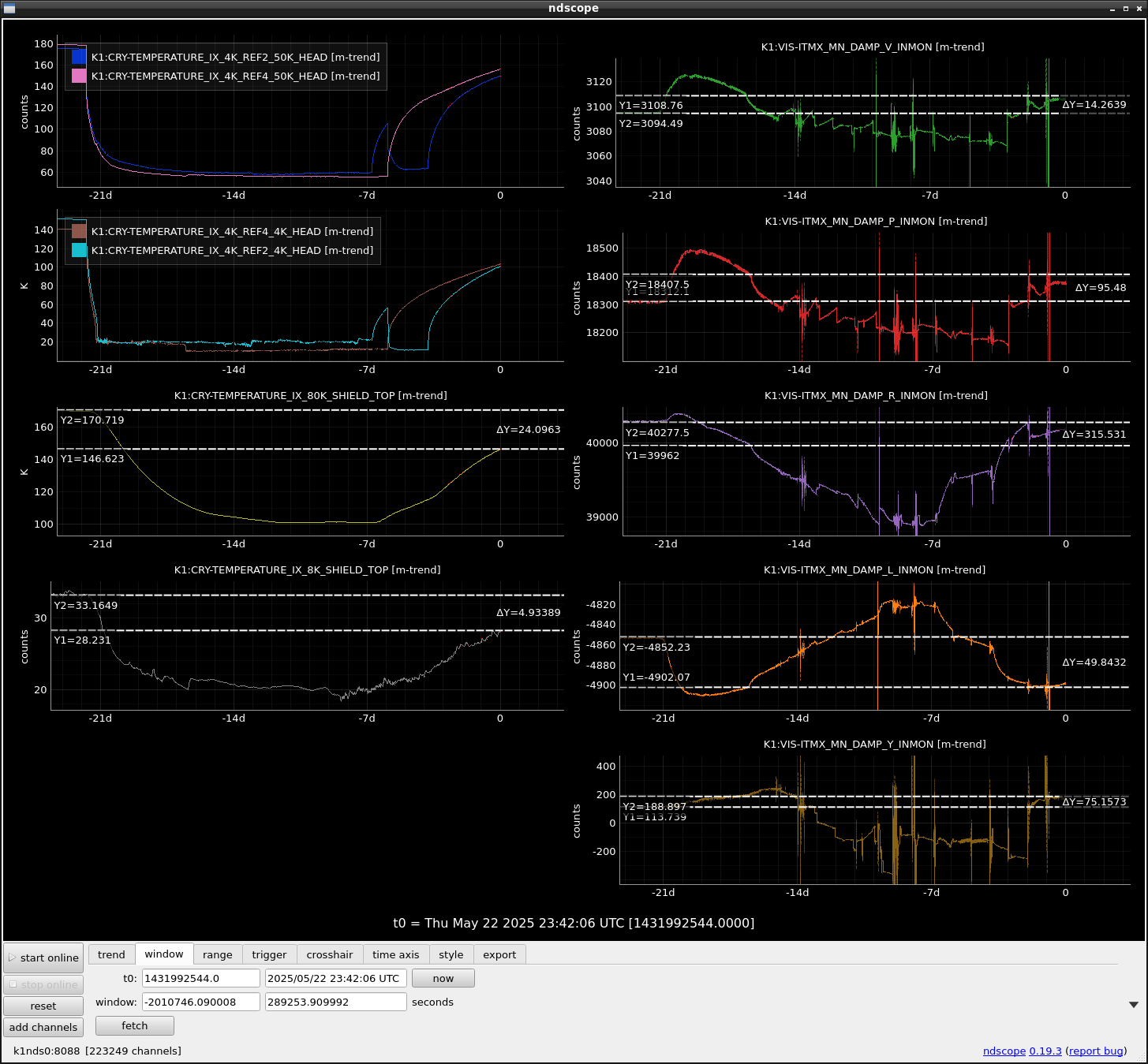Open the ndscope project link
This screenshot has height=1064, width=1148.
coord(1004,1051)
